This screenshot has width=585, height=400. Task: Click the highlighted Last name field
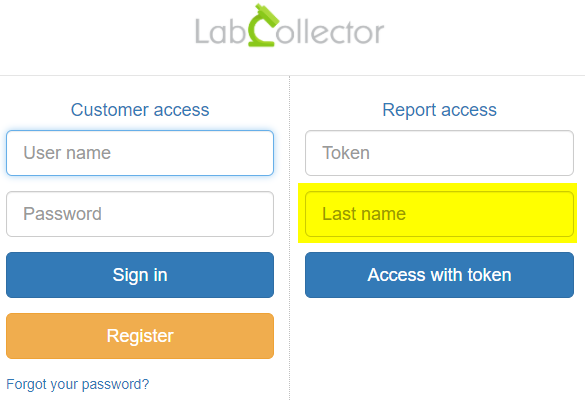(x=439, y=214)
